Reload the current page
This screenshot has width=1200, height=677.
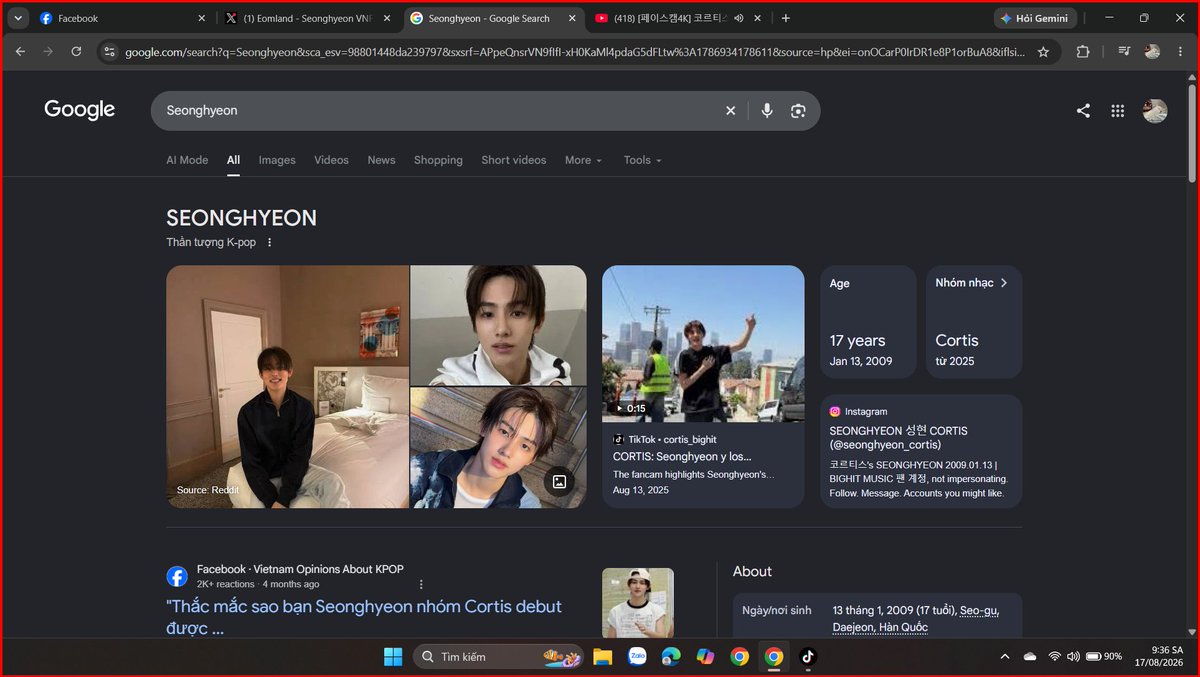[x=76, y=52]
